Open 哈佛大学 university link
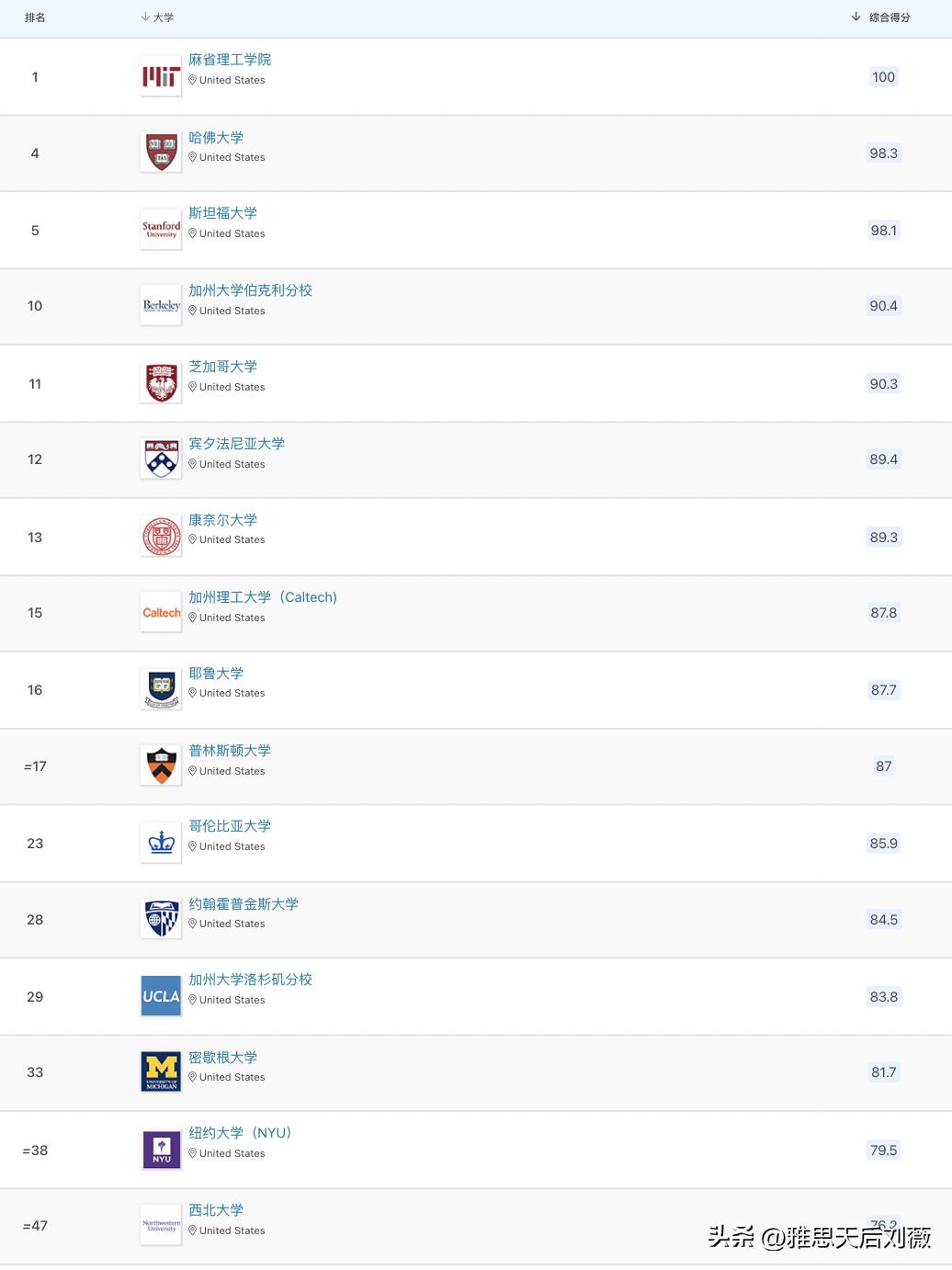The width and height of the screenshot is (952, 1270). point(216,138)
